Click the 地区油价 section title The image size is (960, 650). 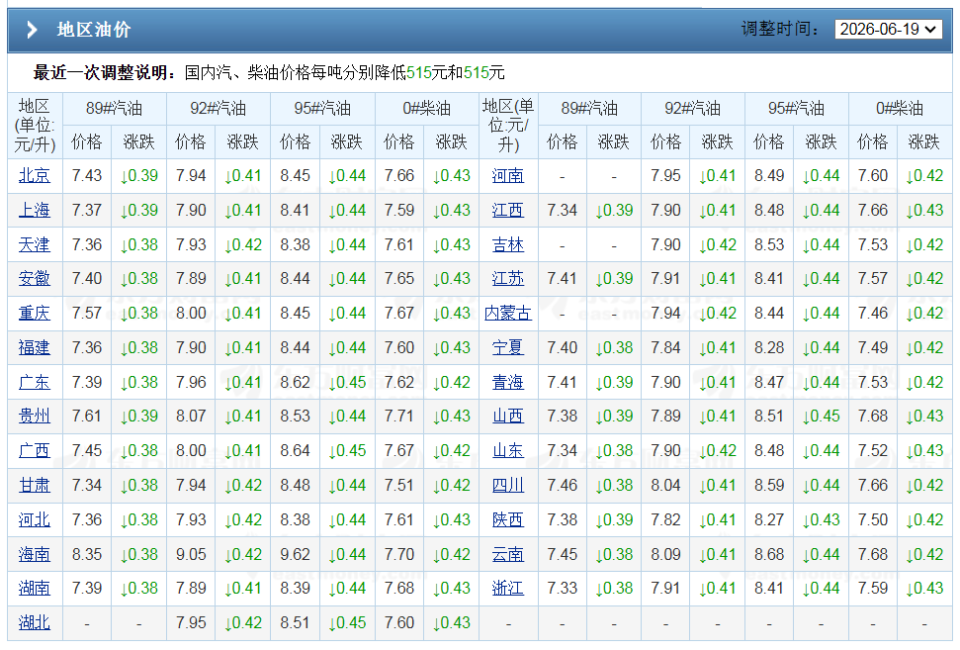click(x=94, y=29)
